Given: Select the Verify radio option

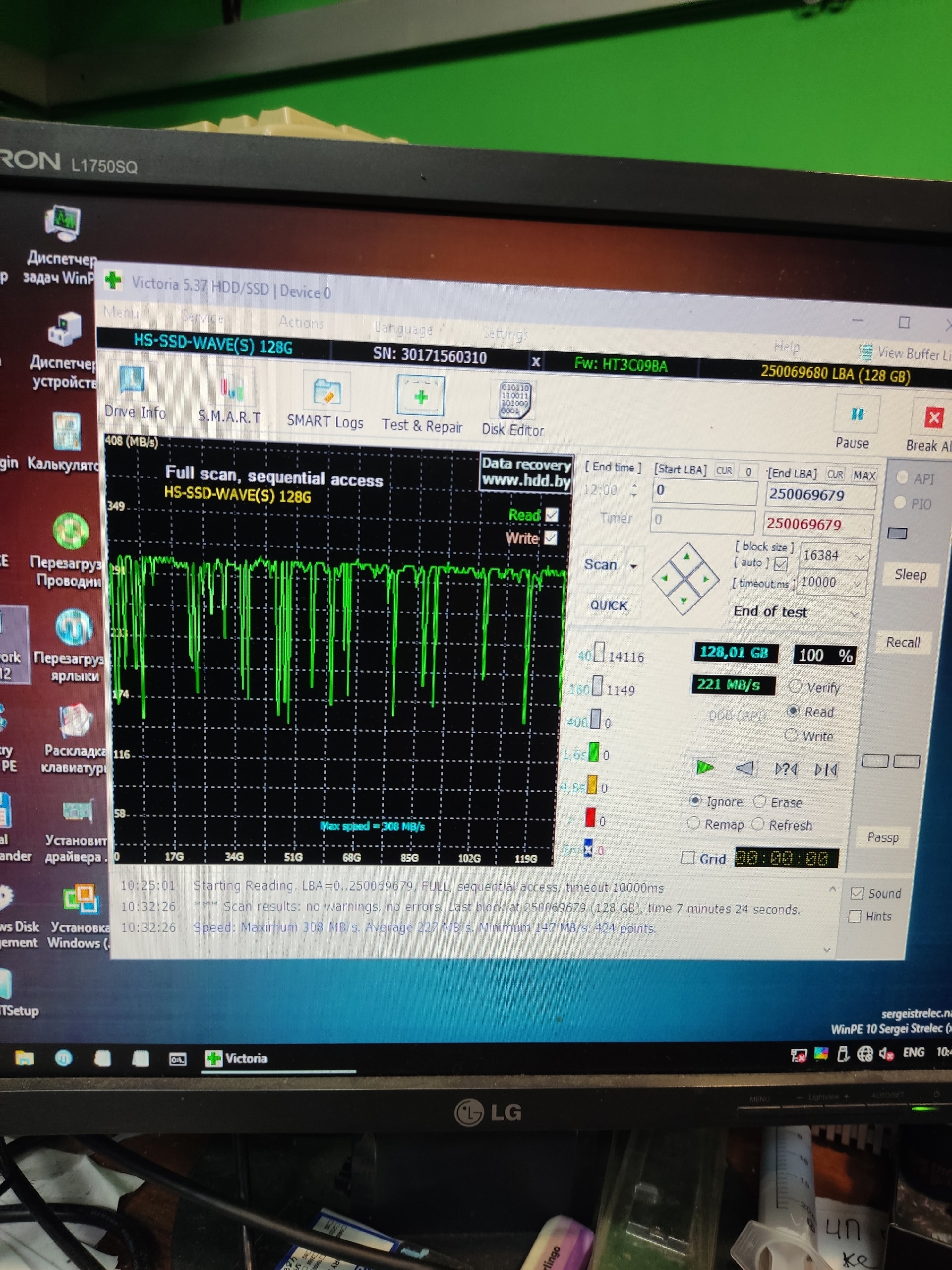Looking at the screenshot, I should (796, 686).
